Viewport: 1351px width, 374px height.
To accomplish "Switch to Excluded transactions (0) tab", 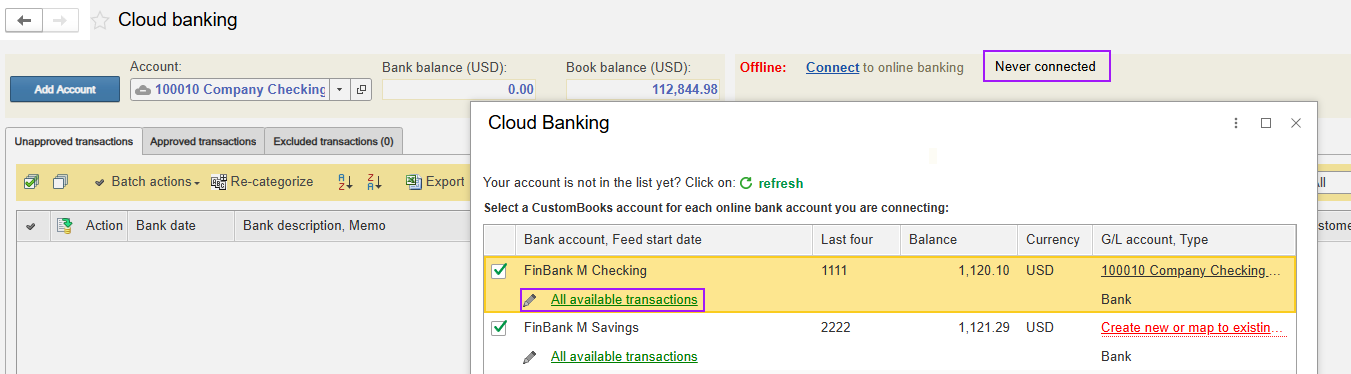I will point(333,142).
